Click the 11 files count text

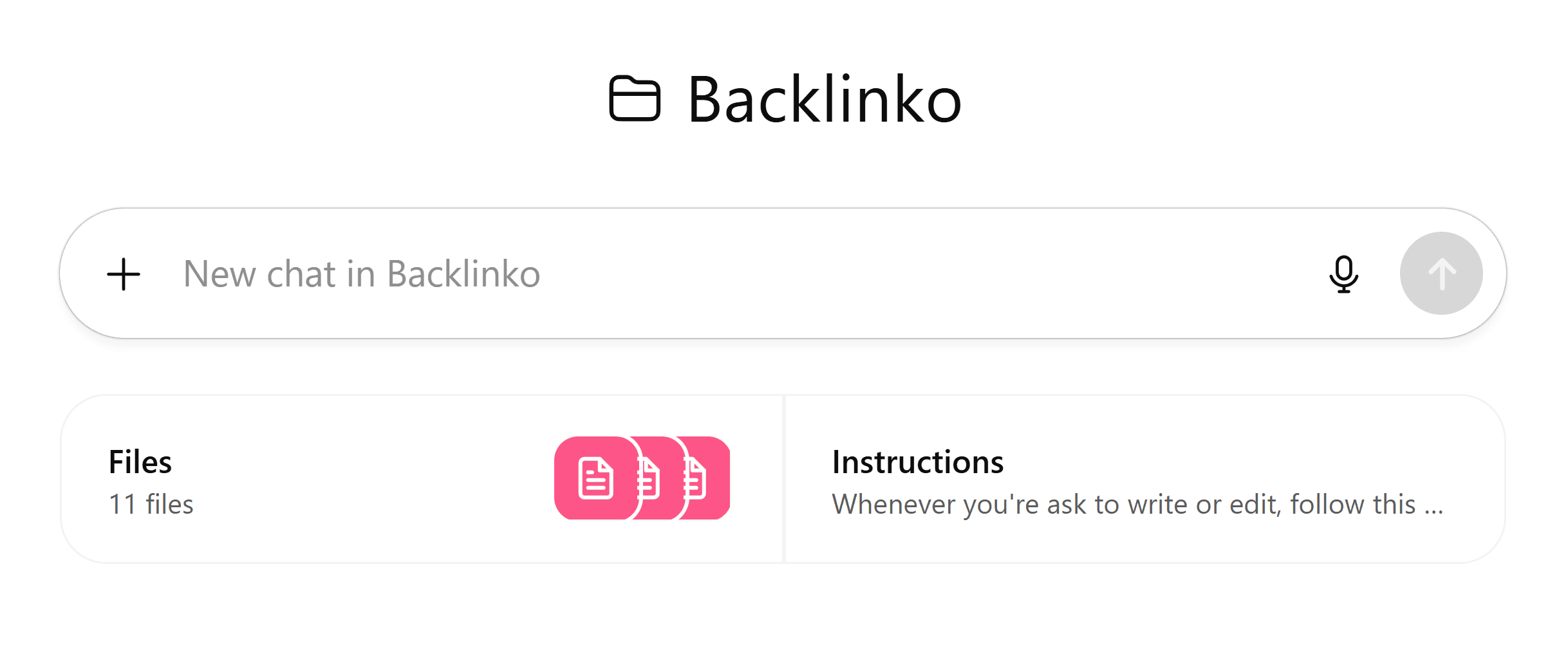[x=151, y=504]
